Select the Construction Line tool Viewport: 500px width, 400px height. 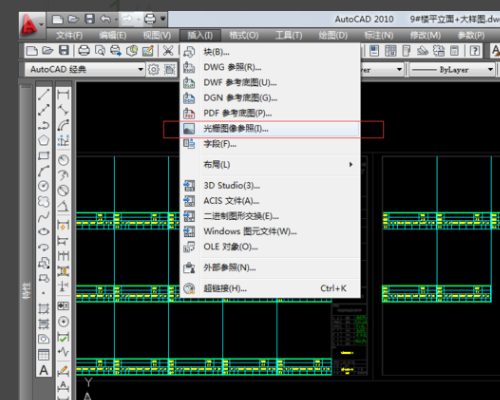[44, 110]
